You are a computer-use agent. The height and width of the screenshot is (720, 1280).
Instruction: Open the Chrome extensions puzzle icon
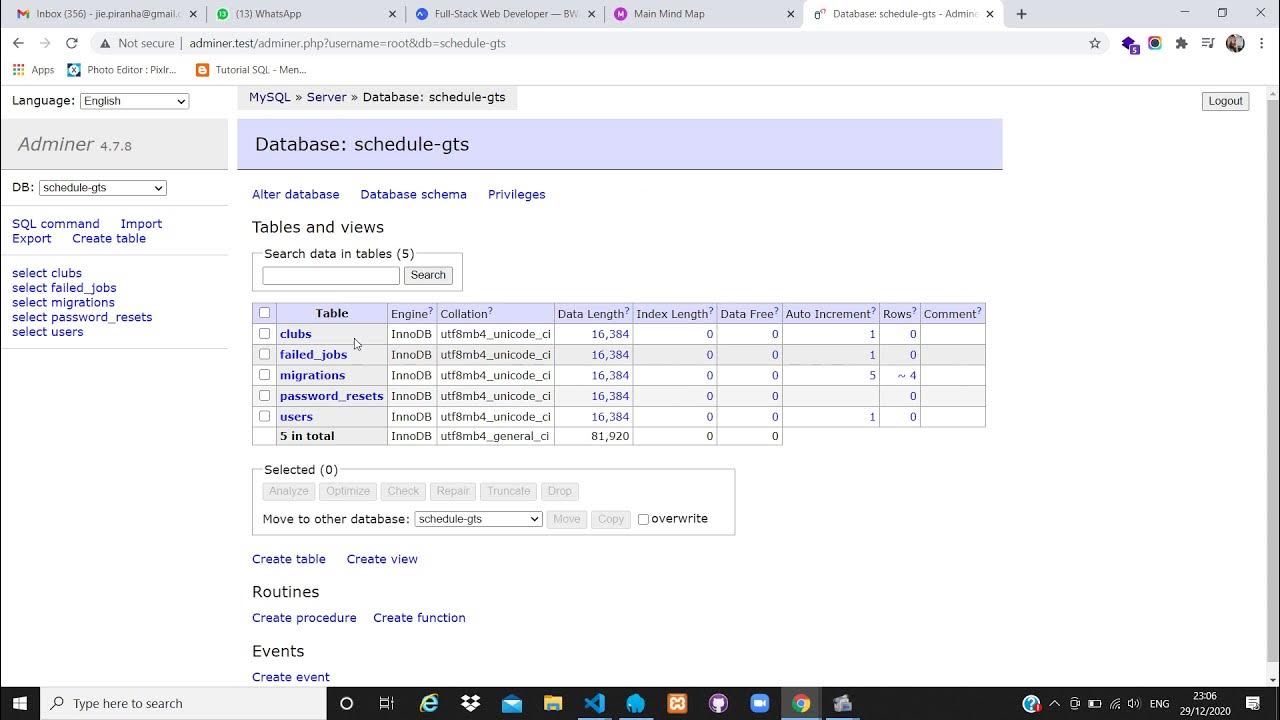[1181, 43]
